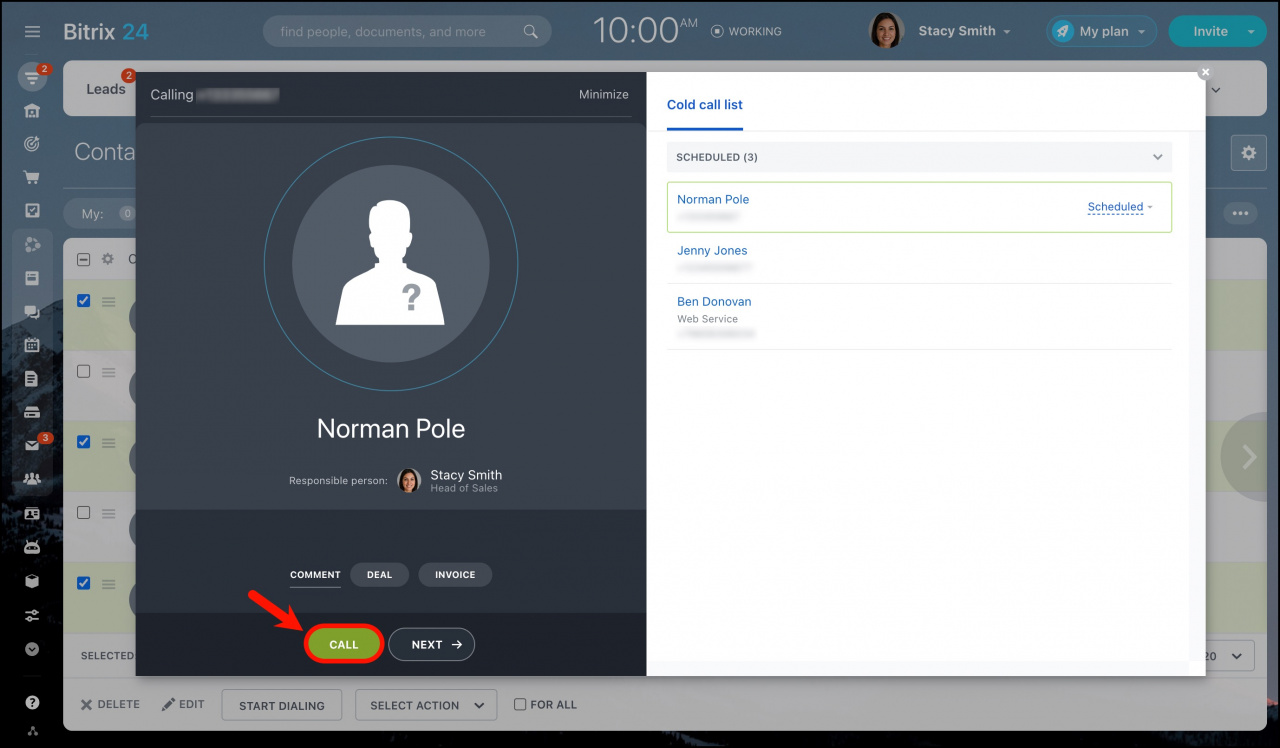This screenshot has width=1280, height=748.
Task: Open the Documents page sidebar icon
Action: (32, 378)
